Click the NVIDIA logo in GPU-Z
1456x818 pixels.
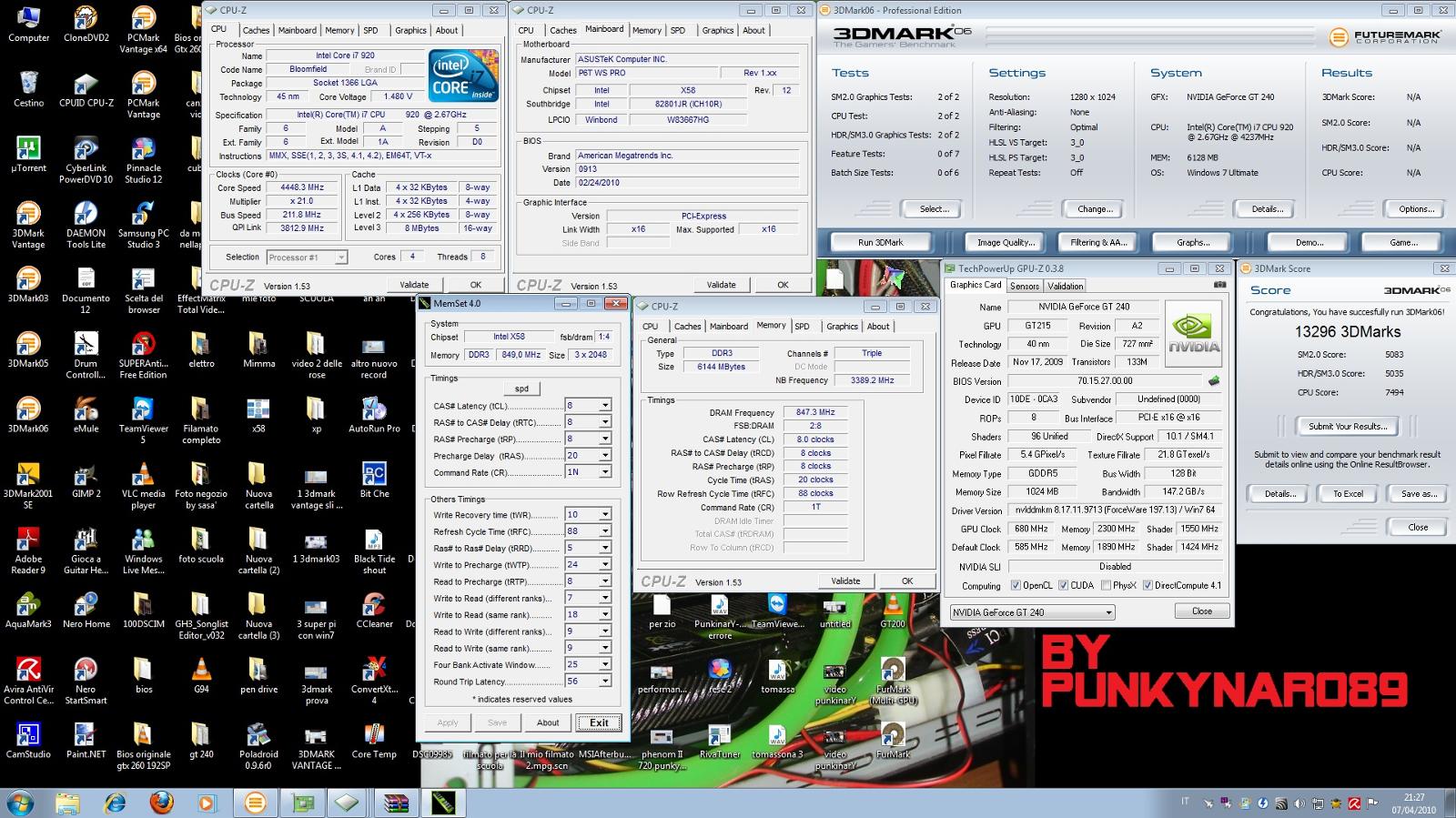coord(1195,332)
